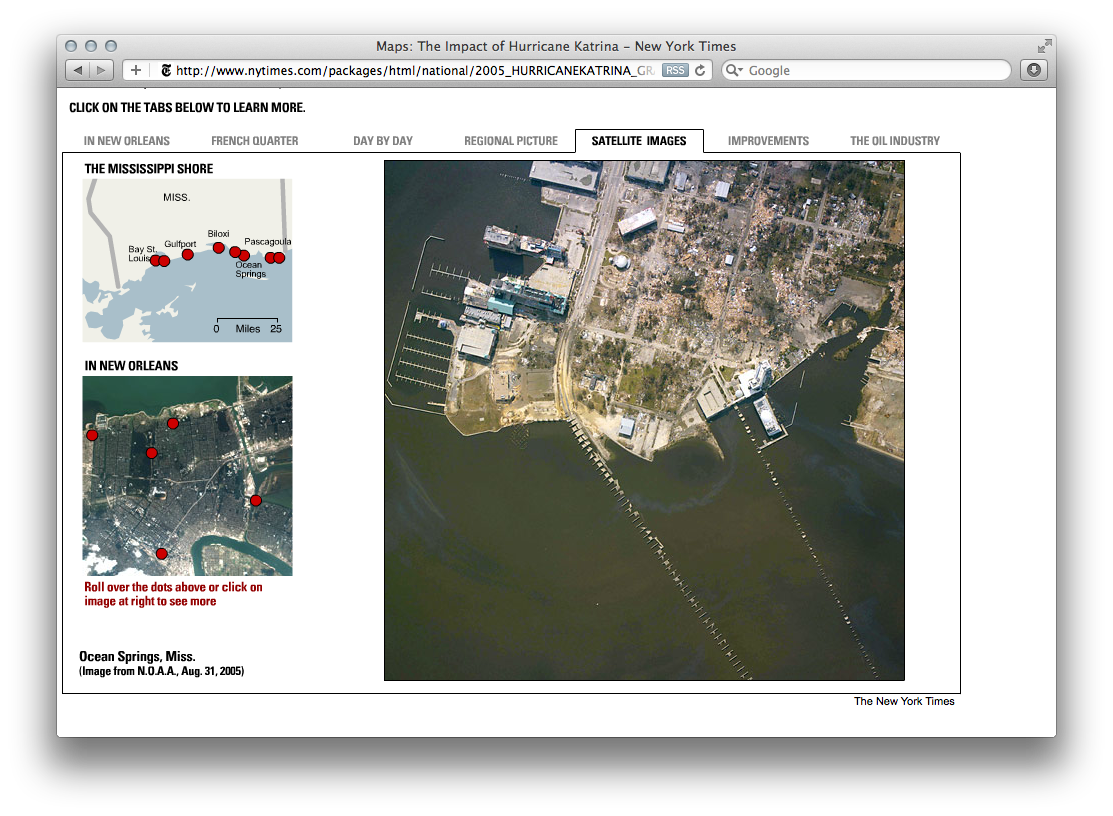This screenshot has height=816, width=1113.
Task: Click the site favicon before the URL
Action: pos(165,70)
